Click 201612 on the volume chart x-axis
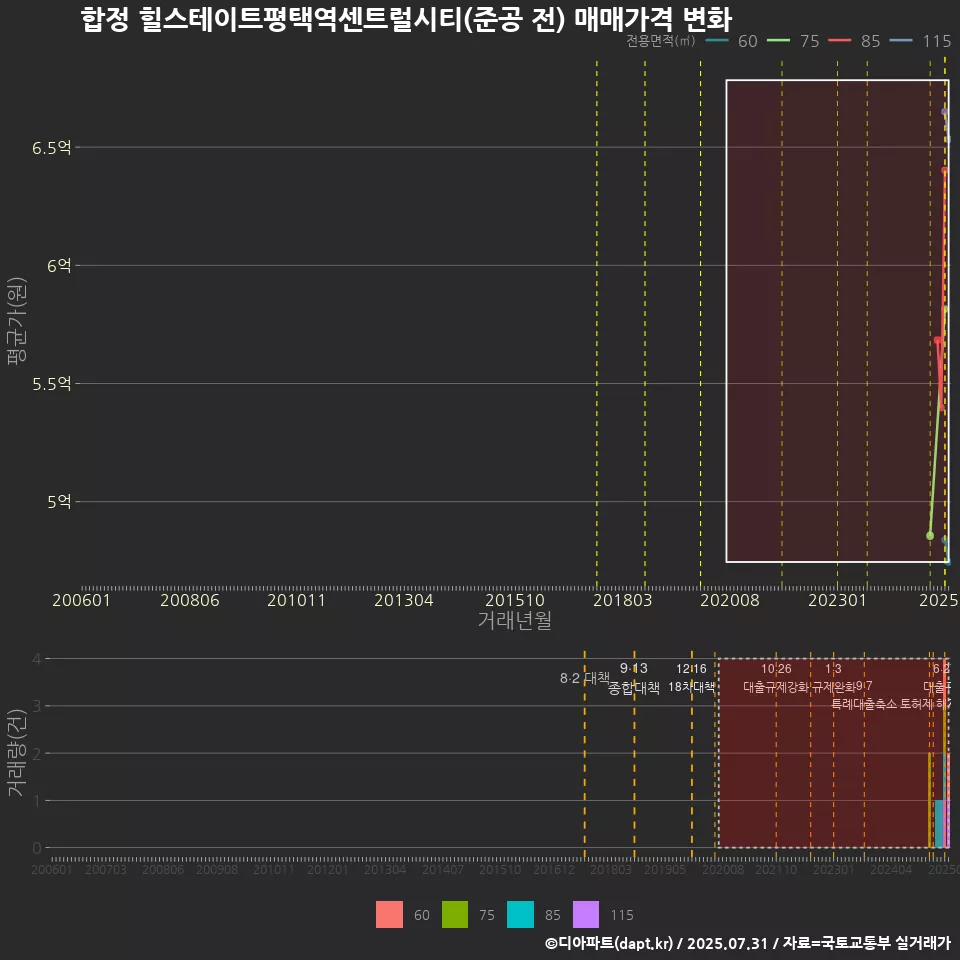The width and height of the screenshot is (960, 960). 554,869
